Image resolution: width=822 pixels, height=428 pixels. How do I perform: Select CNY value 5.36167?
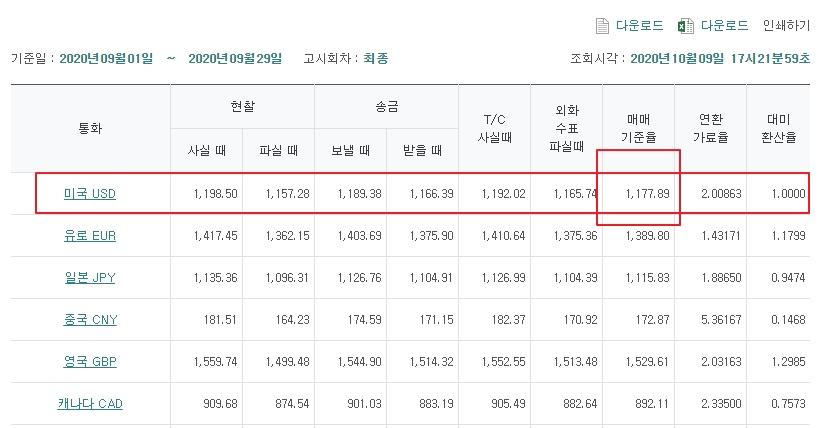tap(721, 319)
